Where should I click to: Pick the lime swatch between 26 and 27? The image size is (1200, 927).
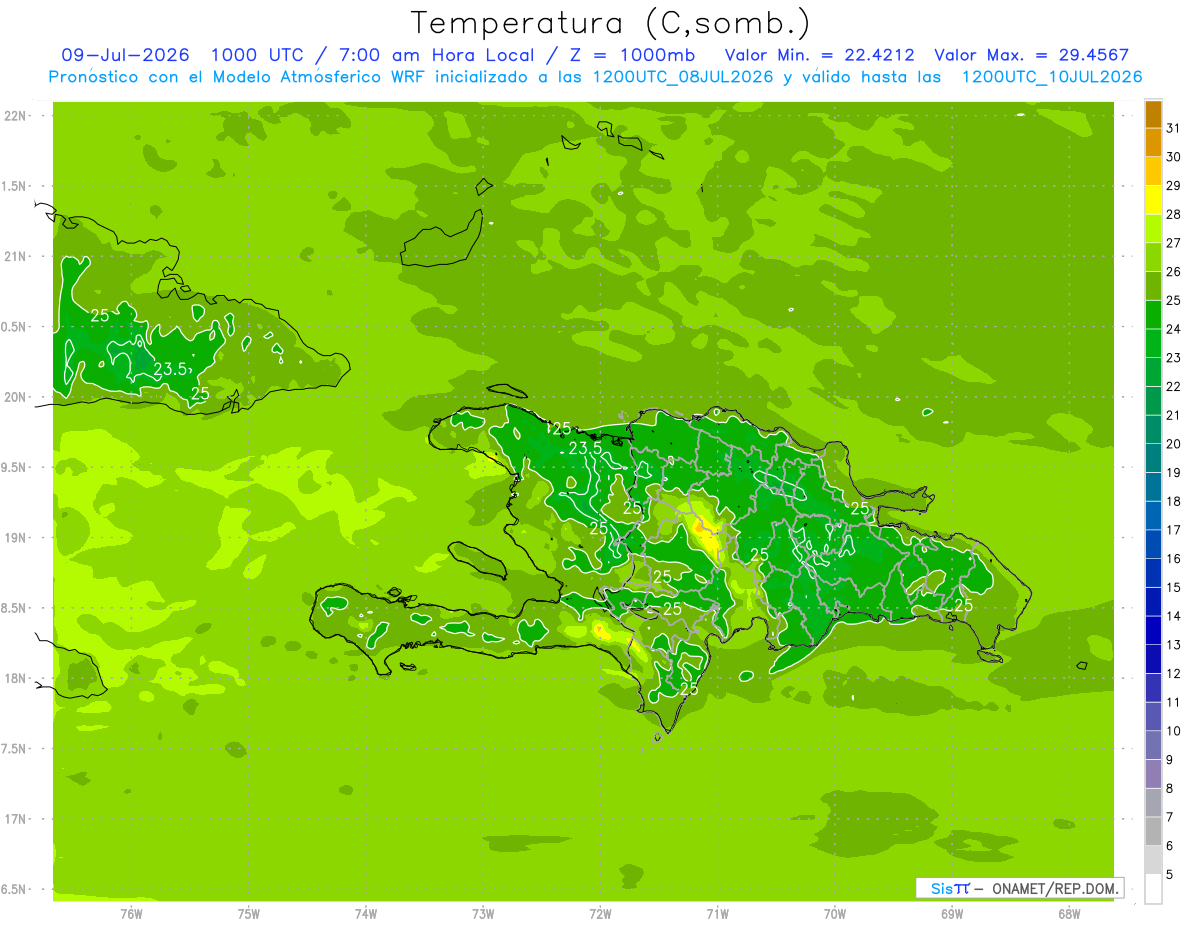tap(1153, 257)
